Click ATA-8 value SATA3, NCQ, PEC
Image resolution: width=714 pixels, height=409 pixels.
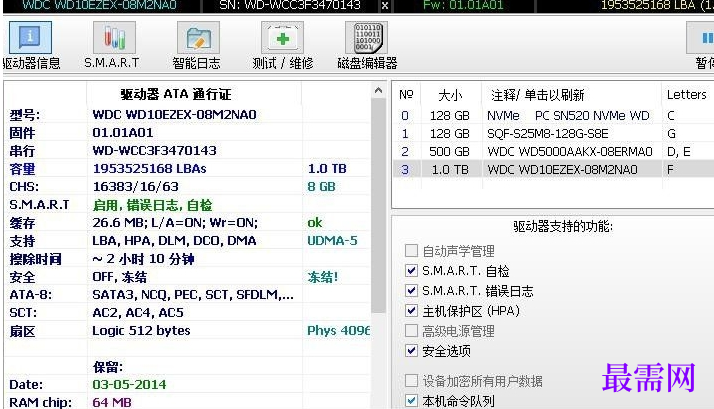(x=193, y=295)
